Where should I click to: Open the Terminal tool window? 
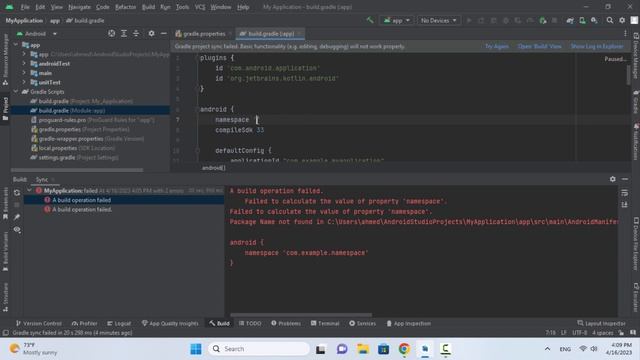325,323
